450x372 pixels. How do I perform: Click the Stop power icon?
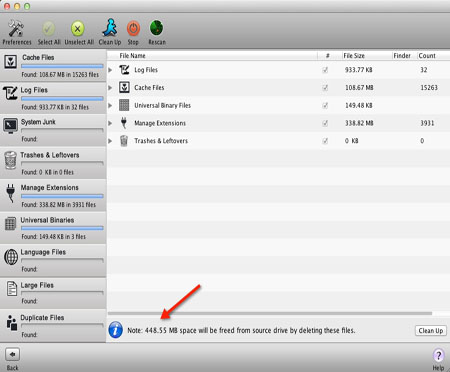point(133,29)
